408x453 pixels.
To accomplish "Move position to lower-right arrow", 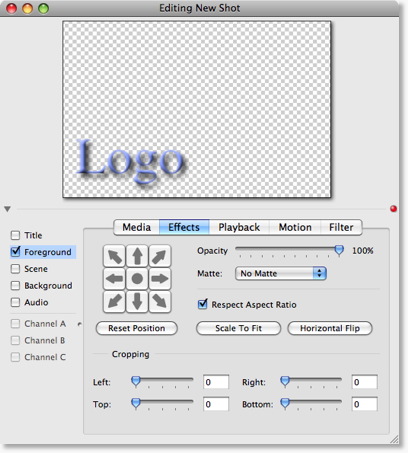I will [160, 301].
